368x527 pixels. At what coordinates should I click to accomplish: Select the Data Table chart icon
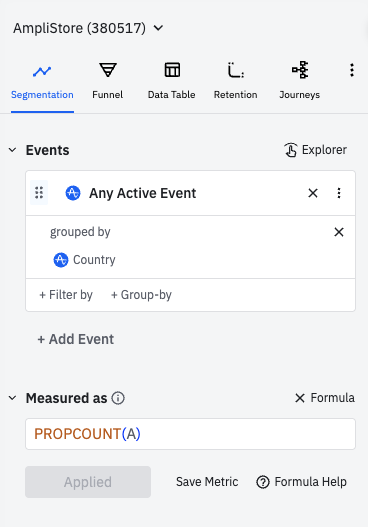[x=172, y=70]
